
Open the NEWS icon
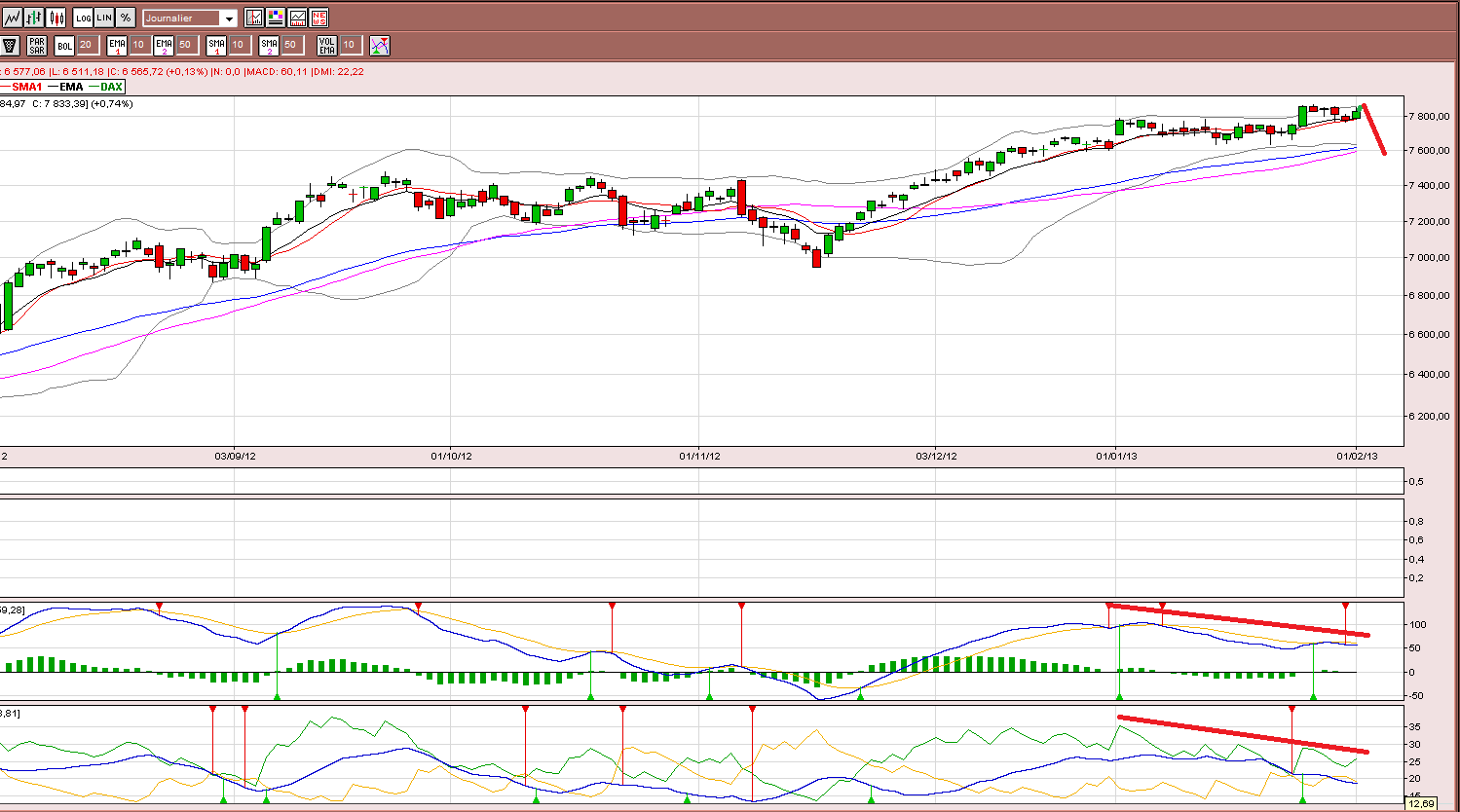[x=318, y=18]
